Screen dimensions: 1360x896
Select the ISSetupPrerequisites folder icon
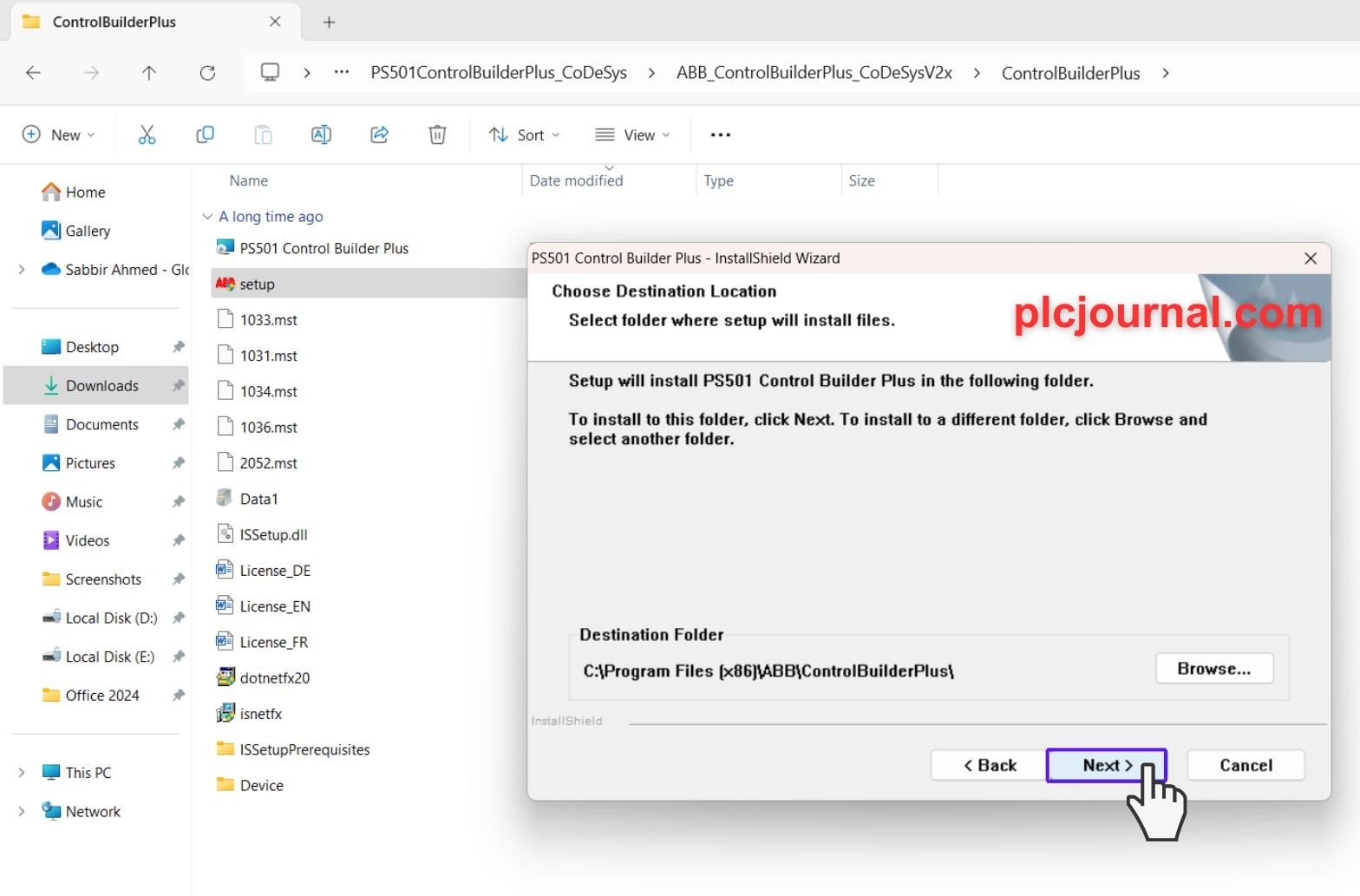point(226,749)
